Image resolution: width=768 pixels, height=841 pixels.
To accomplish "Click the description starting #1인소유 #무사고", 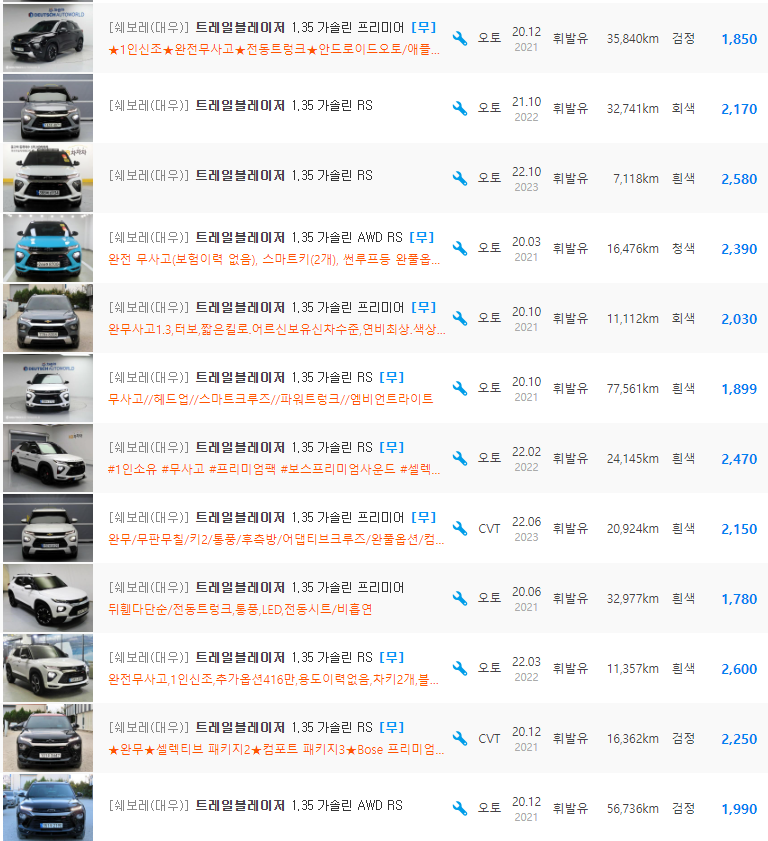I will [x=274, y=469].
